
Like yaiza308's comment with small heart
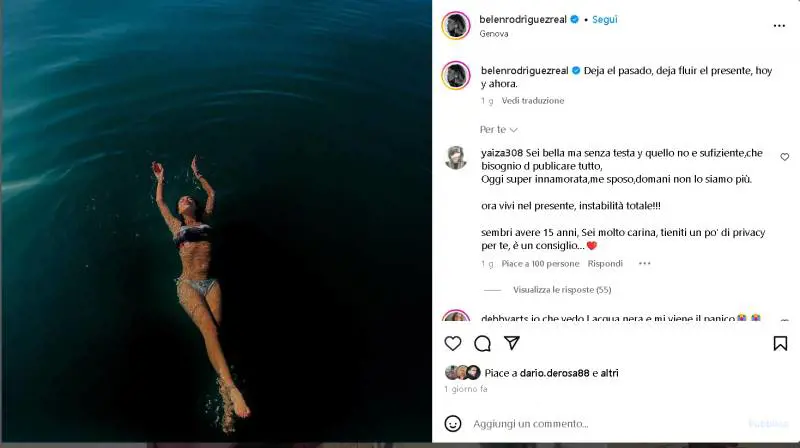pos(784,157)
